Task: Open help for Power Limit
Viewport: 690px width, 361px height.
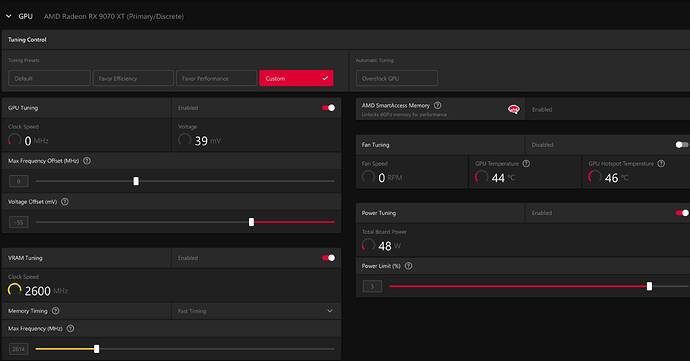Action: coord(408,266)
